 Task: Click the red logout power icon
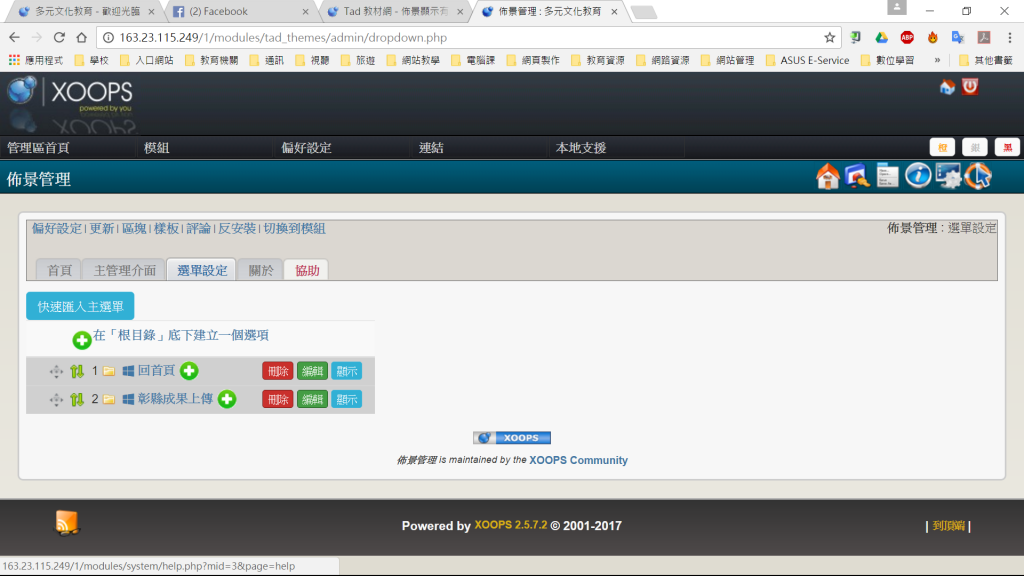click(970, 87)
